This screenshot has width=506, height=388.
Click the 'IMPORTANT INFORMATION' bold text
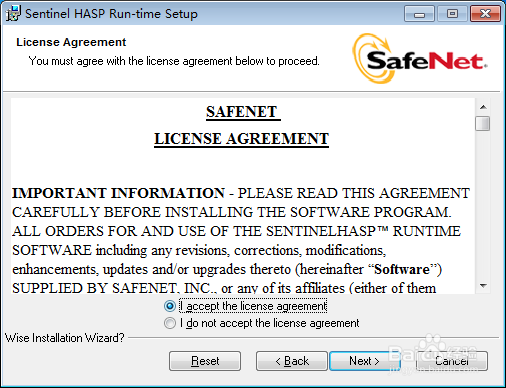119,193
